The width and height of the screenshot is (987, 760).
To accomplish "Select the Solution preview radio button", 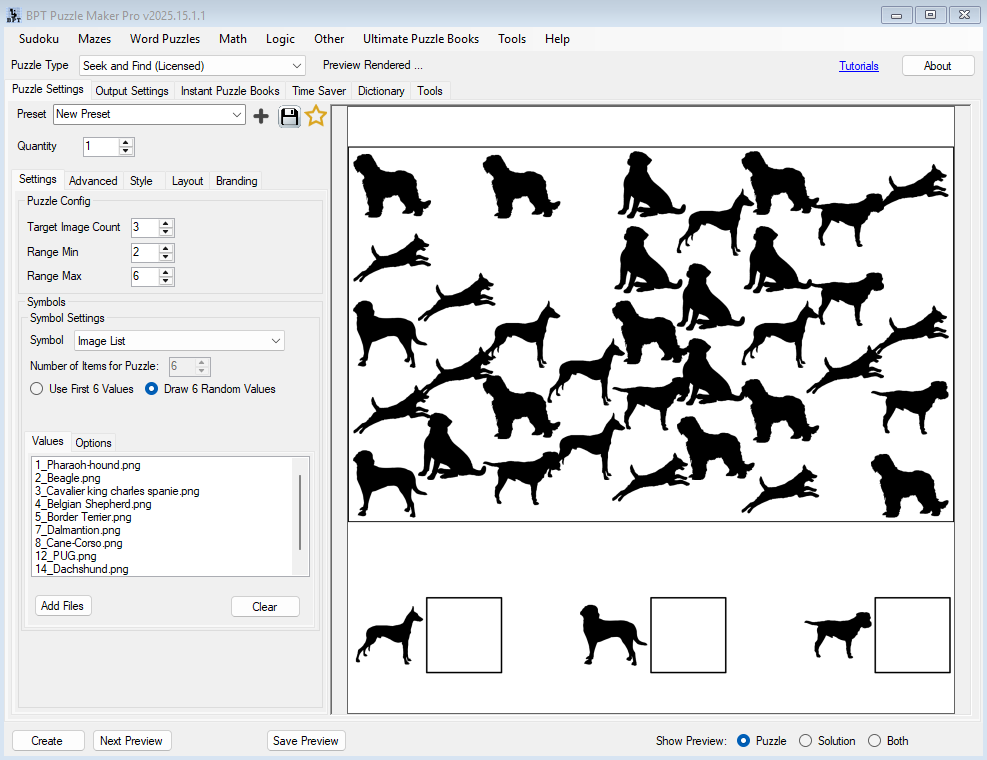I will point(806,741).
